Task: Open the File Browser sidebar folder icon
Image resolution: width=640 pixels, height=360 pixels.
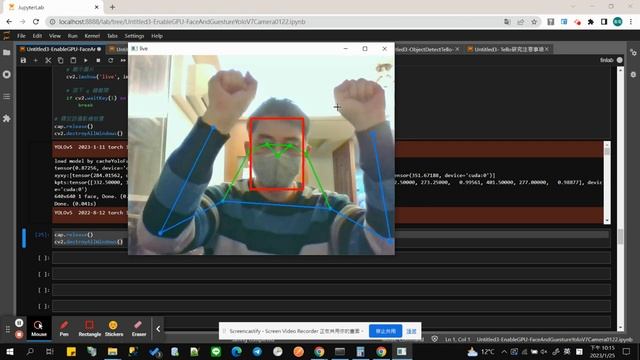Action: [x=7, y=53]
